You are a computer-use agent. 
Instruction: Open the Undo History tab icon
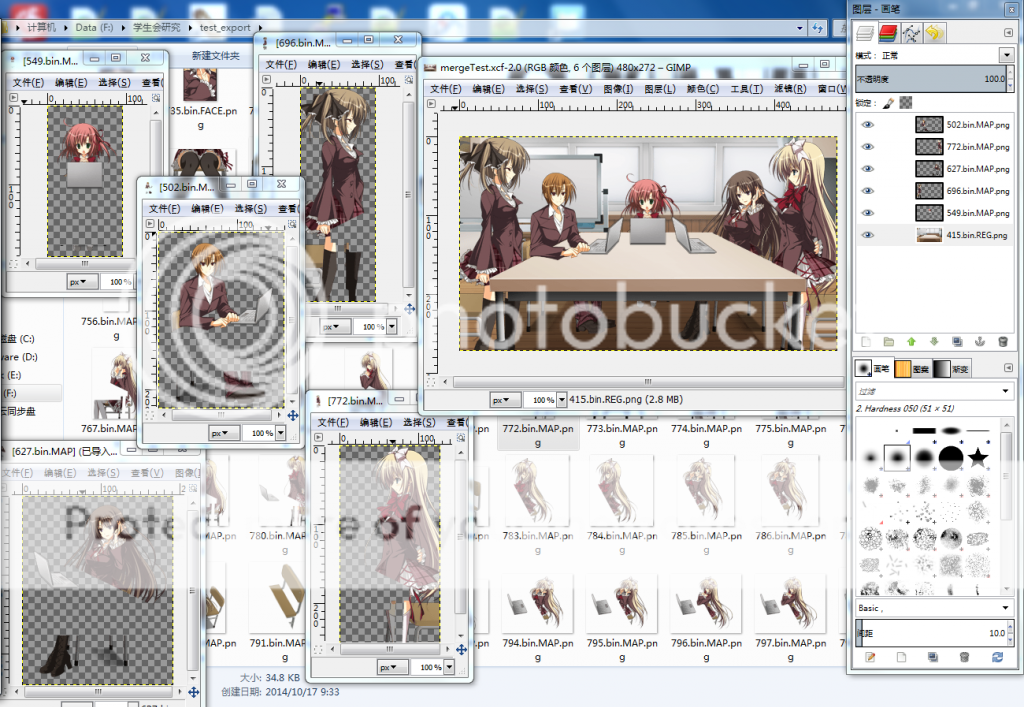(935, 33)
